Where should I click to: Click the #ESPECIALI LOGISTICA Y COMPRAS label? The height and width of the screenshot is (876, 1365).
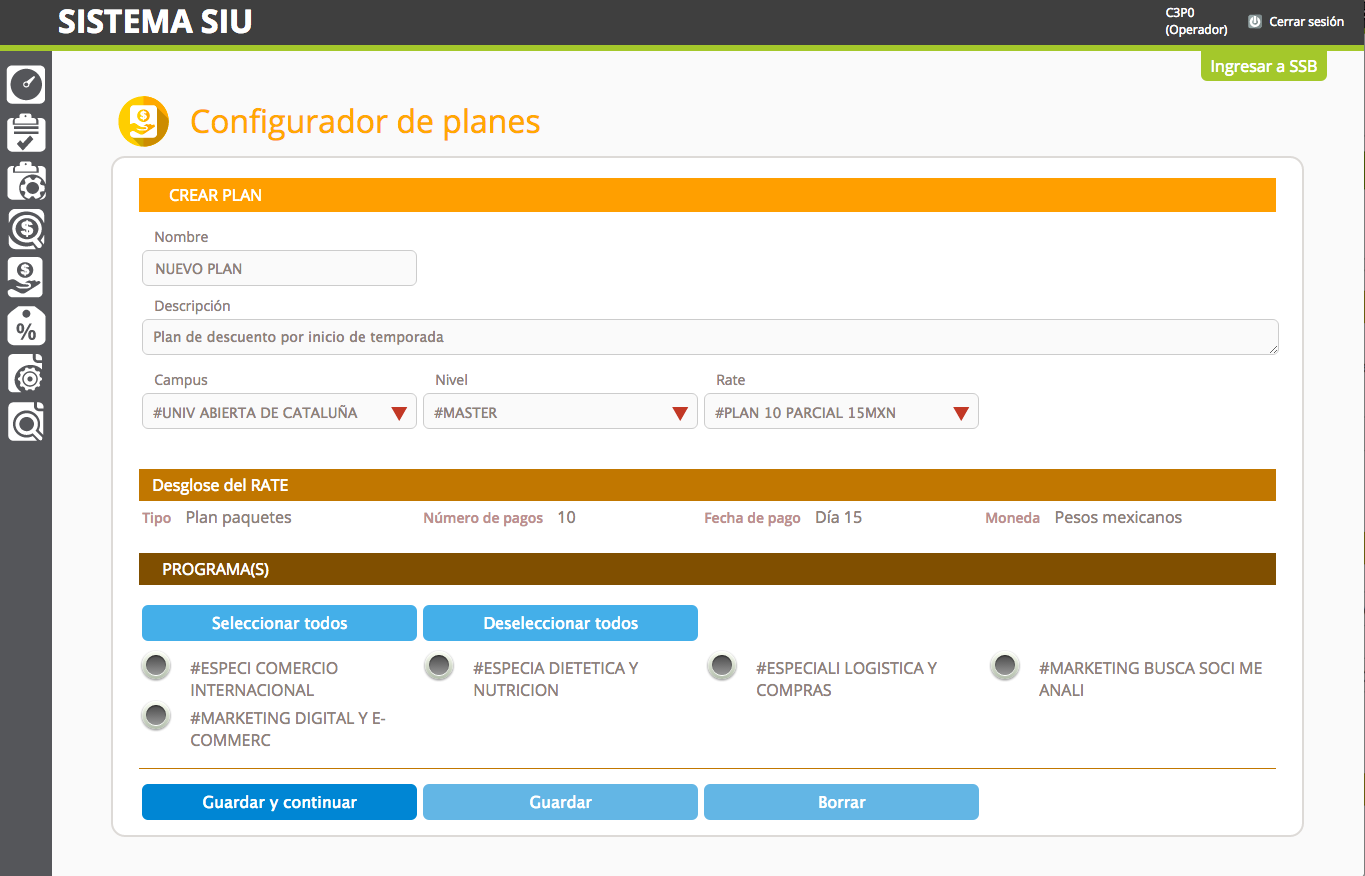point(846,679)
